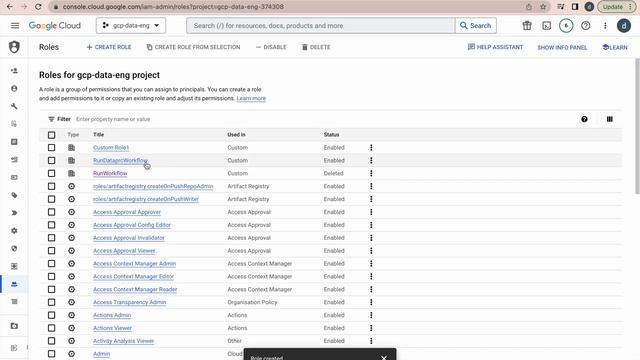Open the tag icon in IAM sidebar
This screenshot has width=640, height=360.
pyautogui.click(x=14, y=195)
